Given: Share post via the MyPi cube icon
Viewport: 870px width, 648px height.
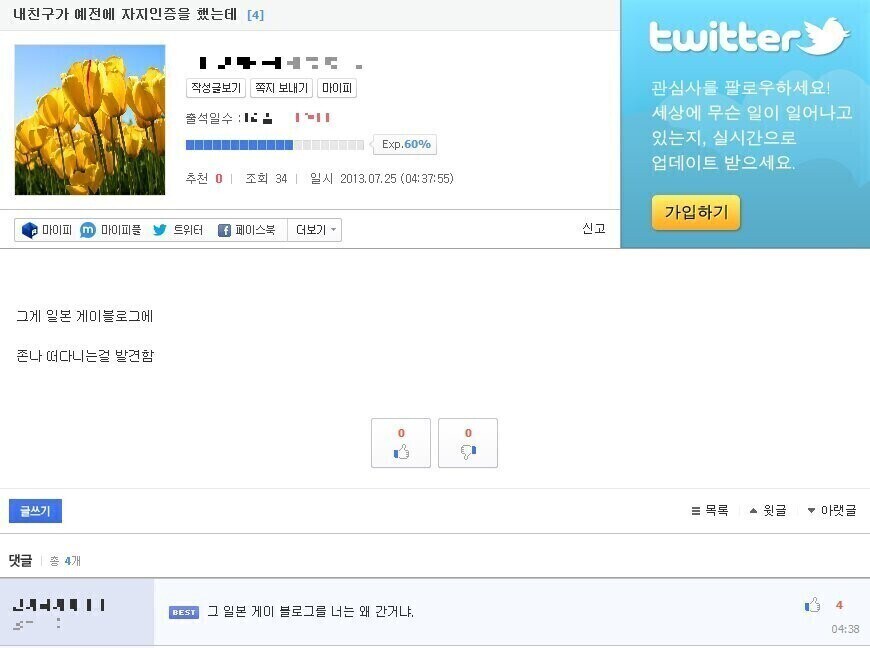Looking at the screenshot, I should pyautogui.click(x=29, y=230).
